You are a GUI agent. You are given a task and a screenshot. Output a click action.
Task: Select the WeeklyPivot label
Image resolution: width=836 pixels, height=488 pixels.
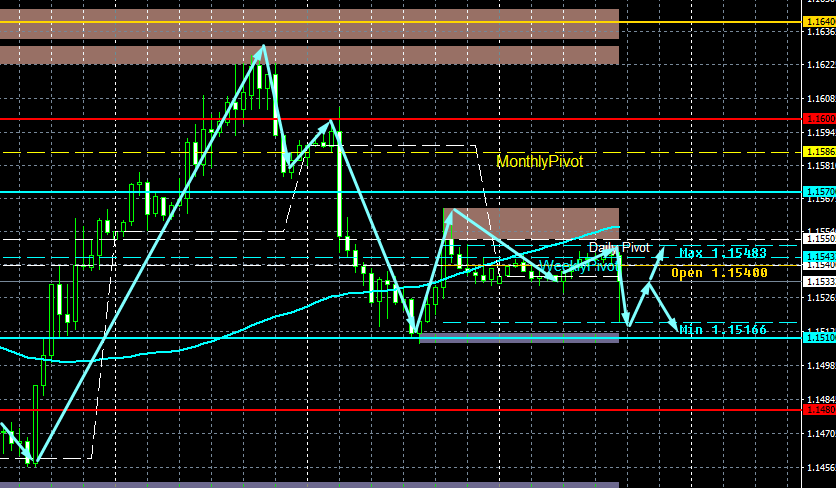[580, 266]
